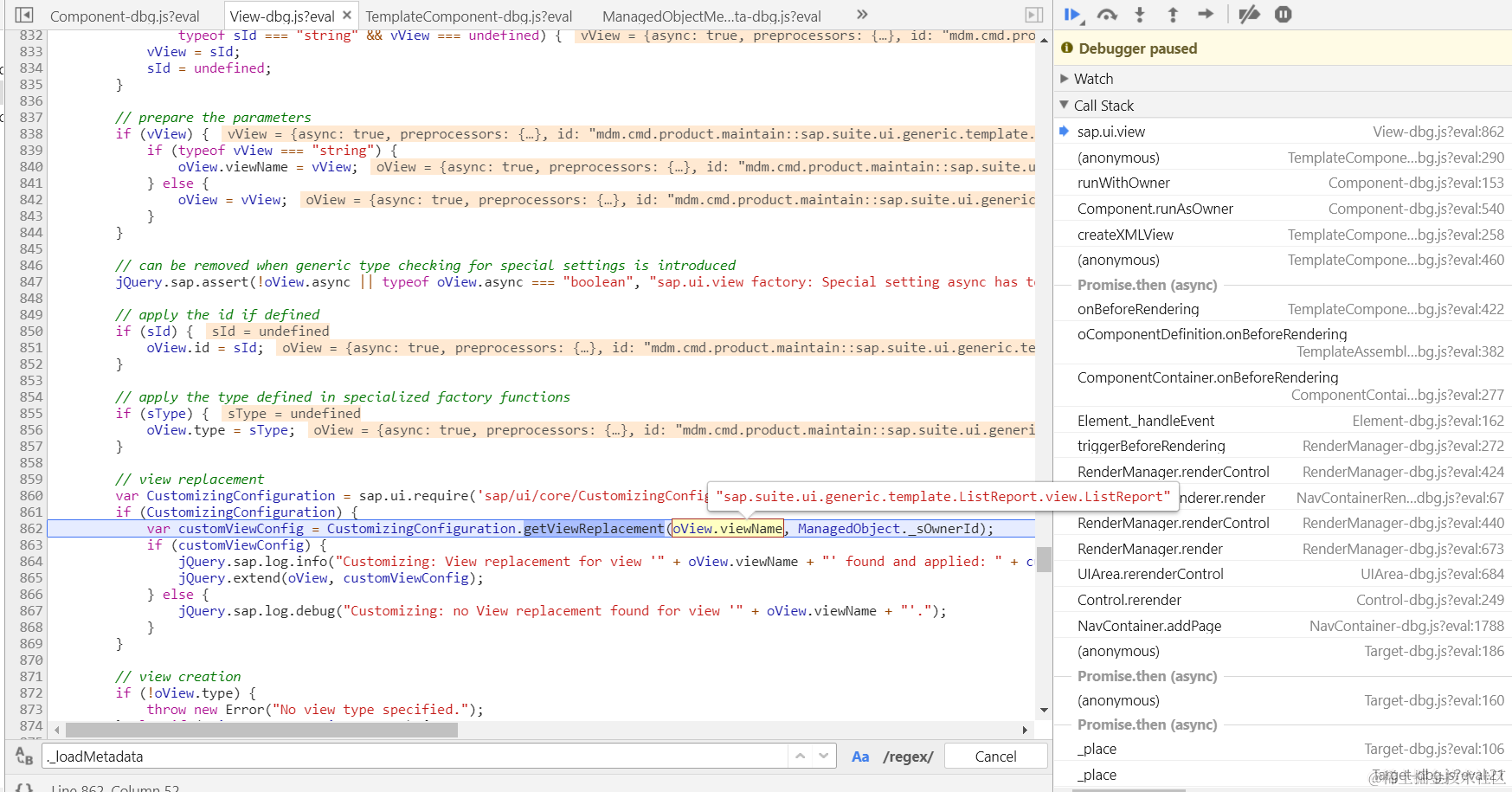Set a breakpoint on line number 850
Screen dimensions: 1512x792
[x=31, y=332]
